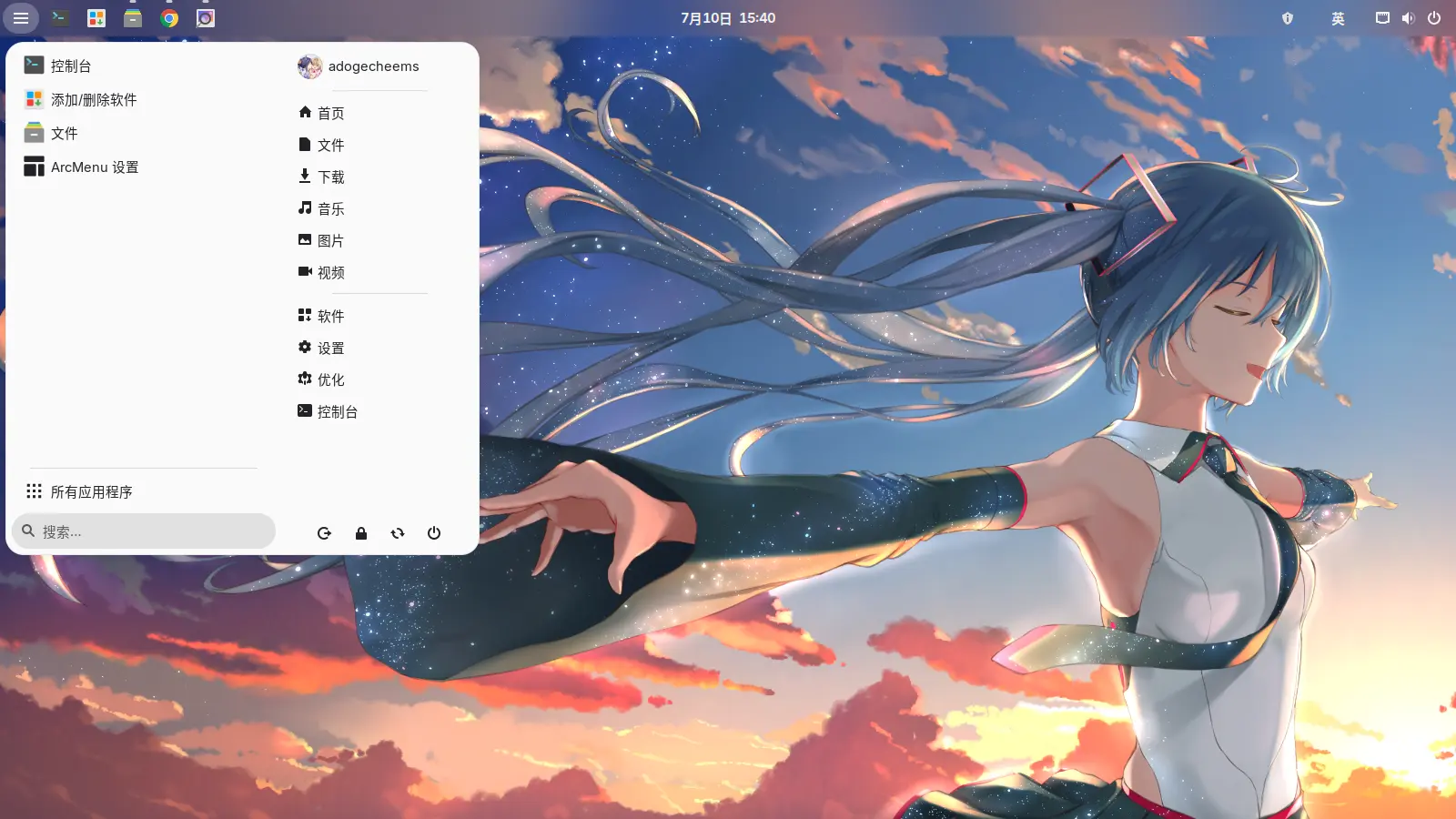Open 控制台 shortcut in right column
1456x819 pixels.
point(379,411)
